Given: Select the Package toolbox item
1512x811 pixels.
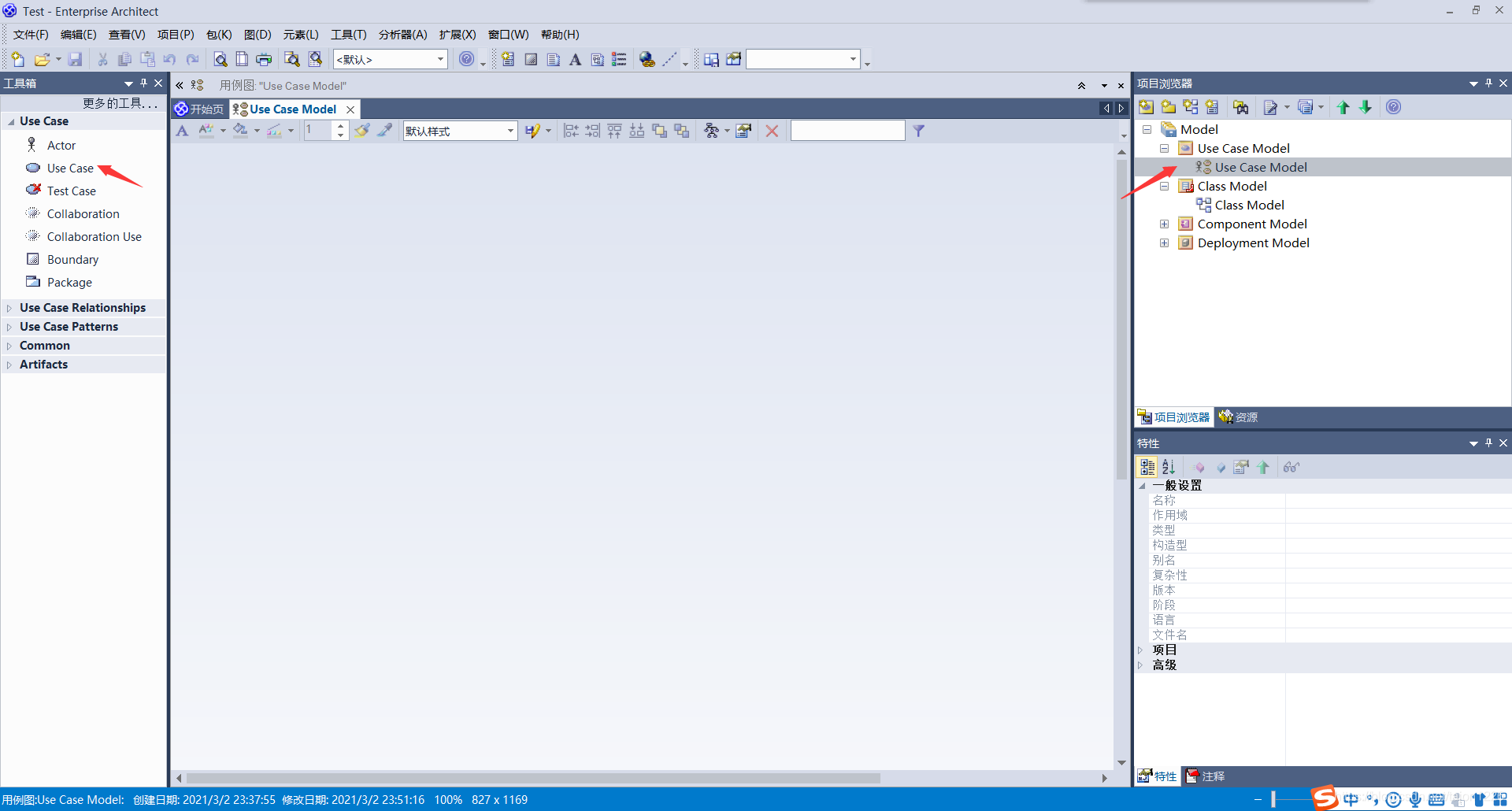Looking at the screenshot, I should pyautogui.click(x=69, y=282).
